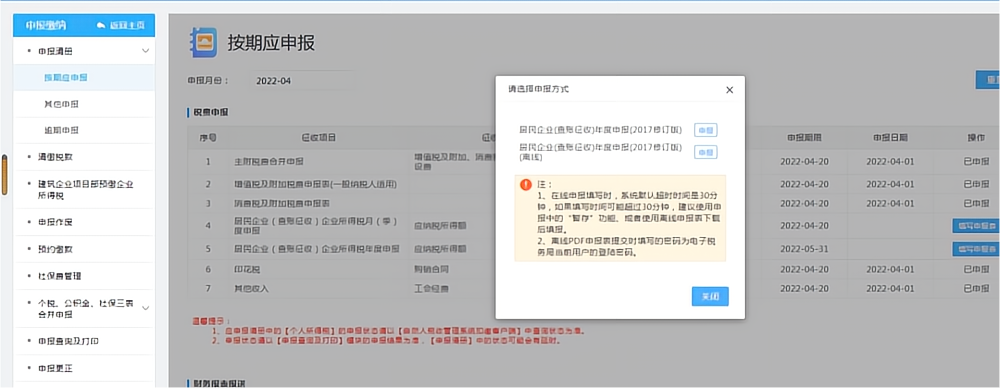Close the 请选择申报方式 dialog with X

pos(730,90)
